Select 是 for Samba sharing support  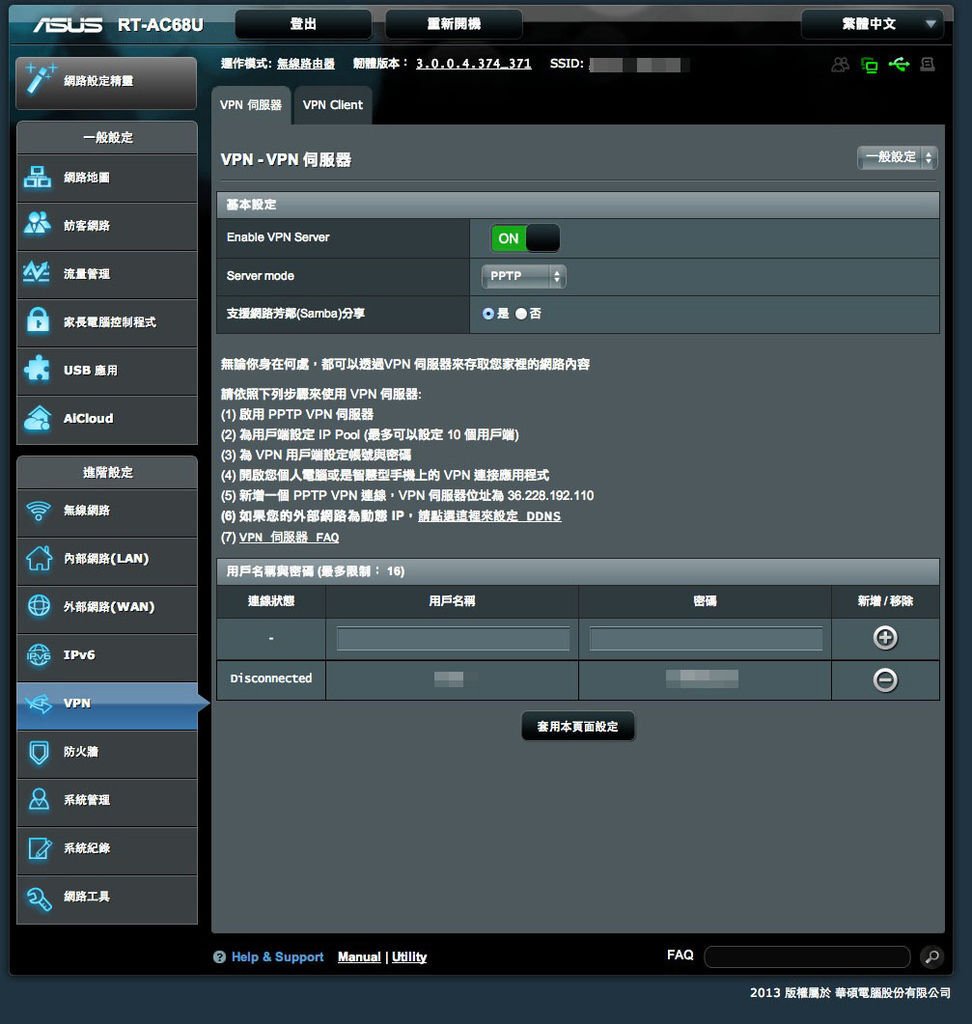488,313
